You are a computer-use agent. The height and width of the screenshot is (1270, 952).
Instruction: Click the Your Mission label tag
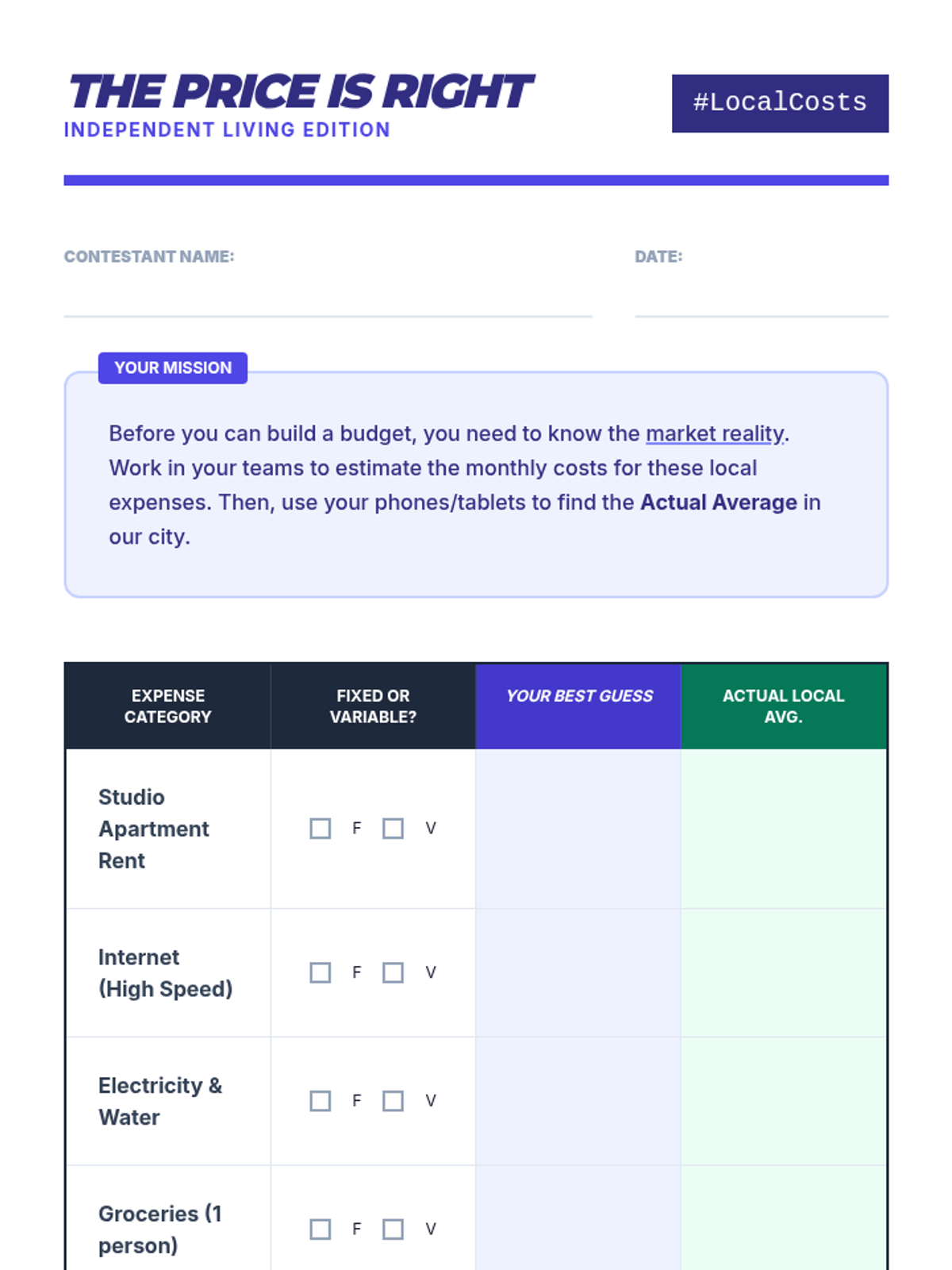pyautogui.click(x=173, y=368)
